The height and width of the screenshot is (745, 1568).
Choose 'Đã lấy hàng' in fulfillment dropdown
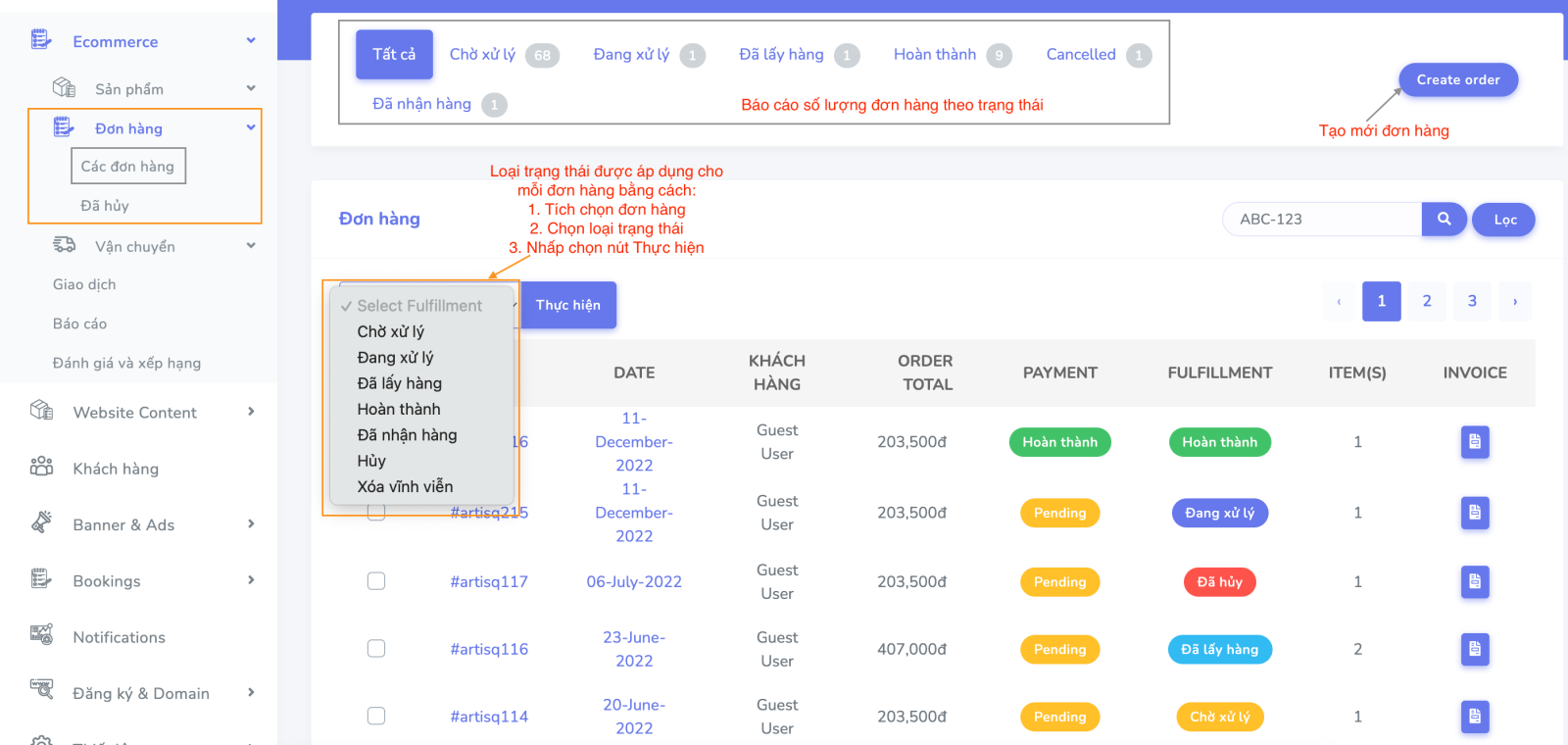[399, 383]
